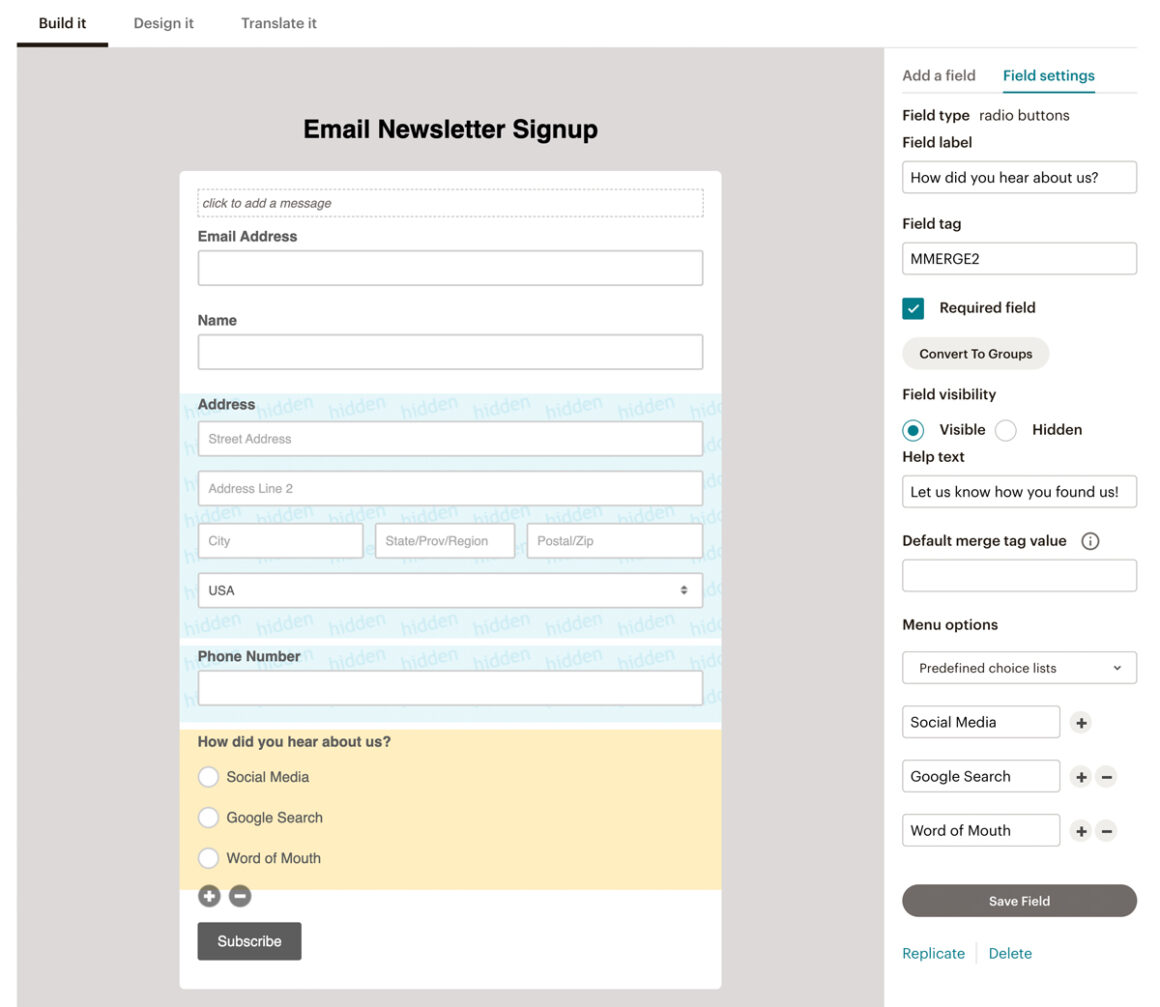Click the Save Field button
Image resolution: width=1160 pixels, height=1007 pixels.
[x=1019, y=901]
